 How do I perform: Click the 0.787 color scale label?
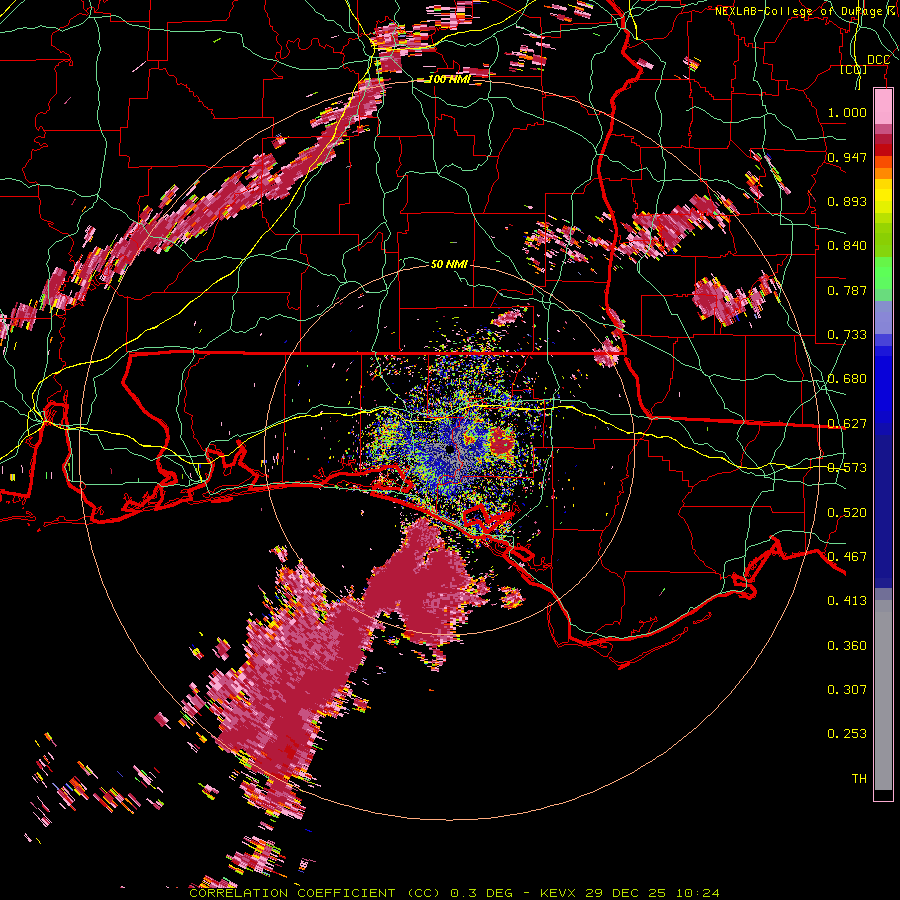847,290
